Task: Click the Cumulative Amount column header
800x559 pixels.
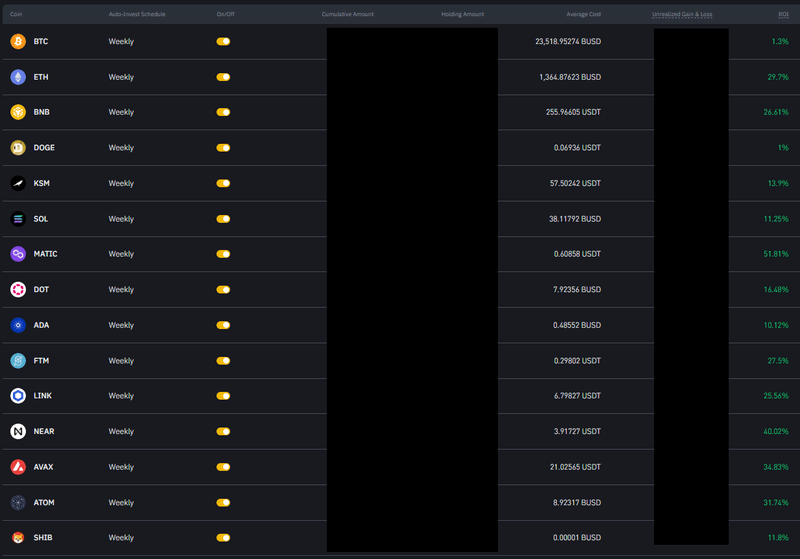Action: [x=347, y=14]
